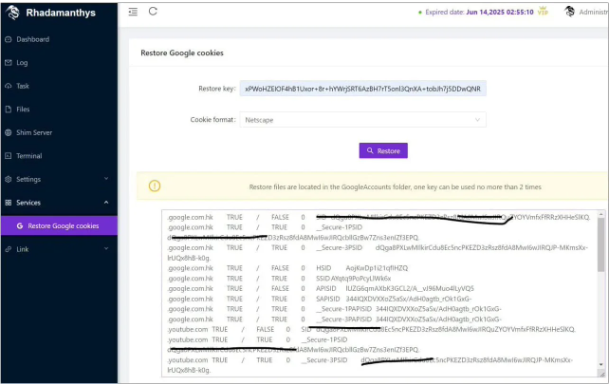Click the APISID cookie row
612x384 pixels.
(x=320, y=288)
